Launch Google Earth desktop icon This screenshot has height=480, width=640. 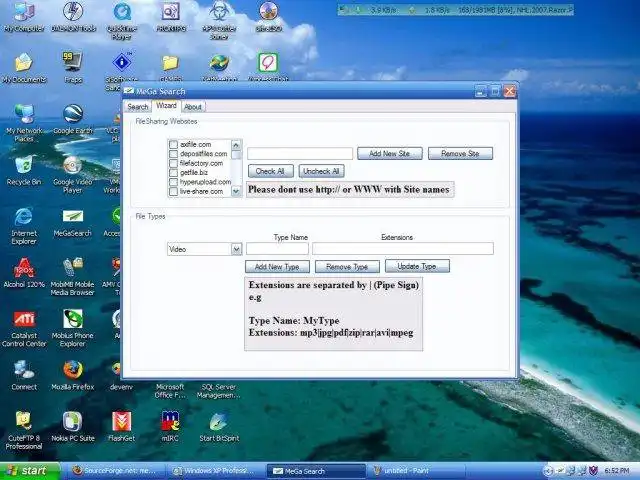pos(73,119)
